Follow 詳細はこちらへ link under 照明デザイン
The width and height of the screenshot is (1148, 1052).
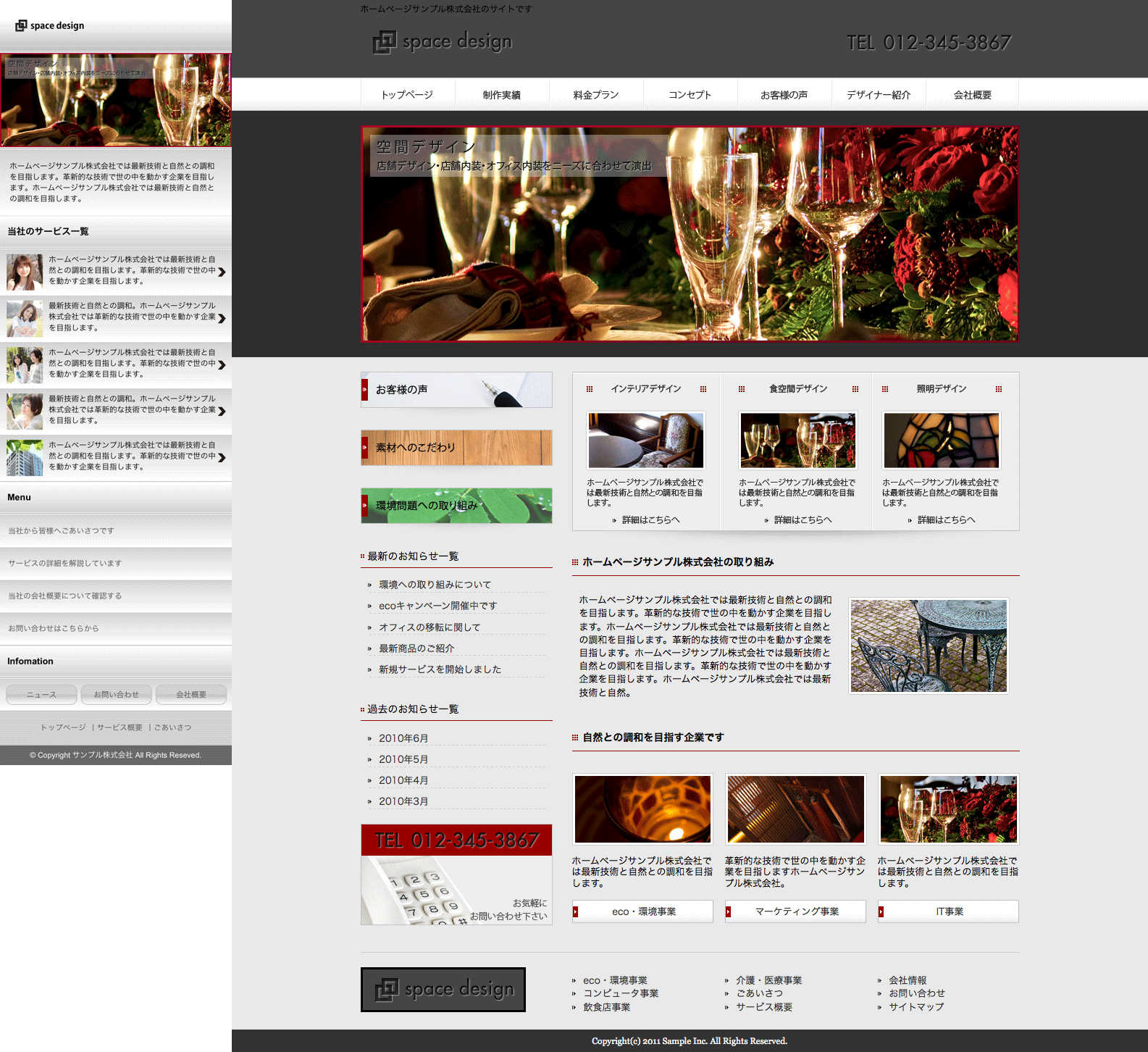tap(945, 519)
